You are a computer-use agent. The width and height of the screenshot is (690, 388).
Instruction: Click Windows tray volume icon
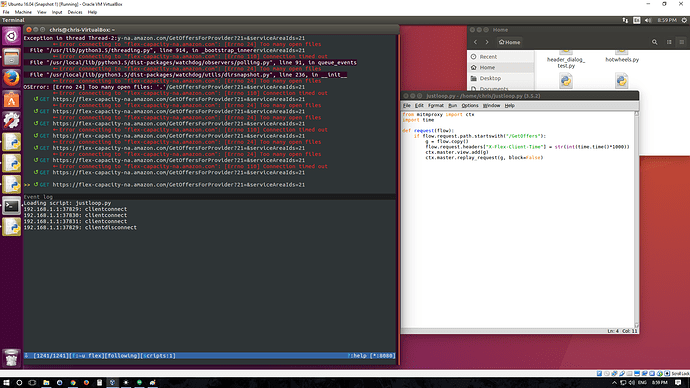coord(632,383)
